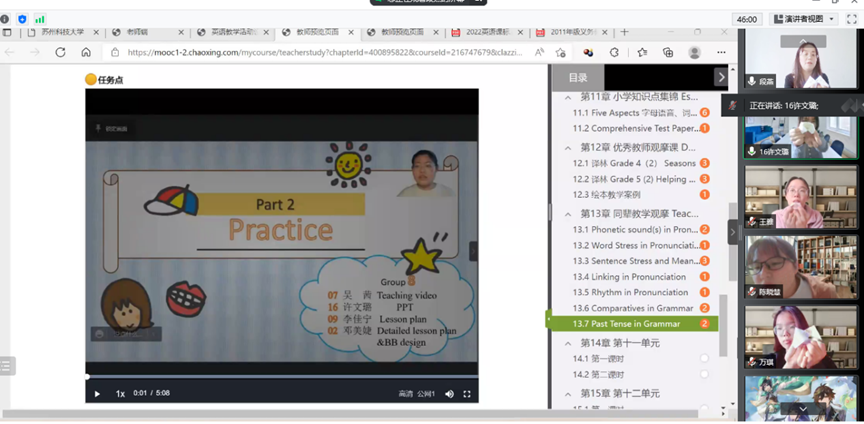Collapse chapter 第15章 第十二单元

pyautogui.click(x=568, y=394)
